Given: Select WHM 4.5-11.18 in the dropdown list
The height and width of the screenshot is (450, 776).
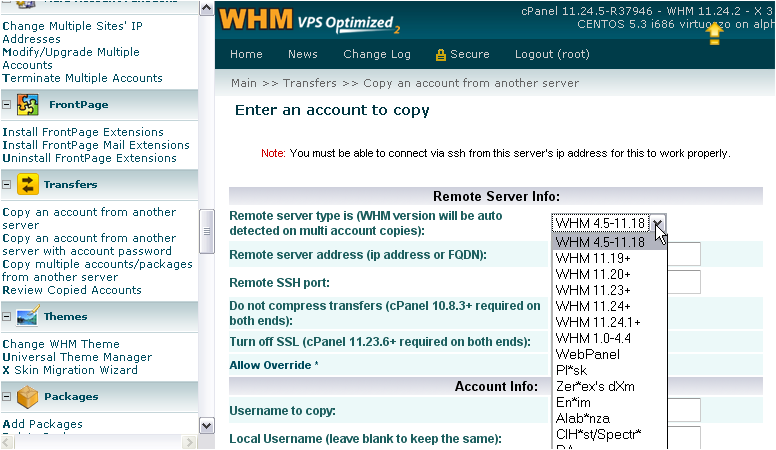Looking at the screenshot, I should [x=609, y=242].
